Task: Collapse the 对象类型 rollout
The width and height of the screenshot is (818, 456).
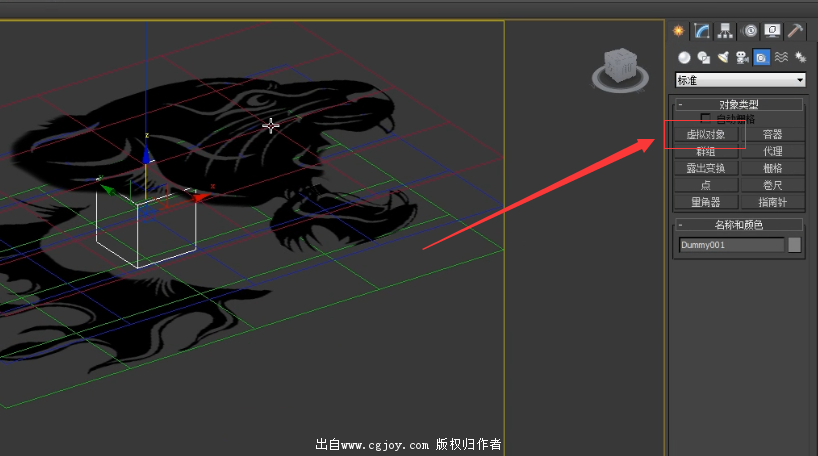Action: [x=739, y=104]
